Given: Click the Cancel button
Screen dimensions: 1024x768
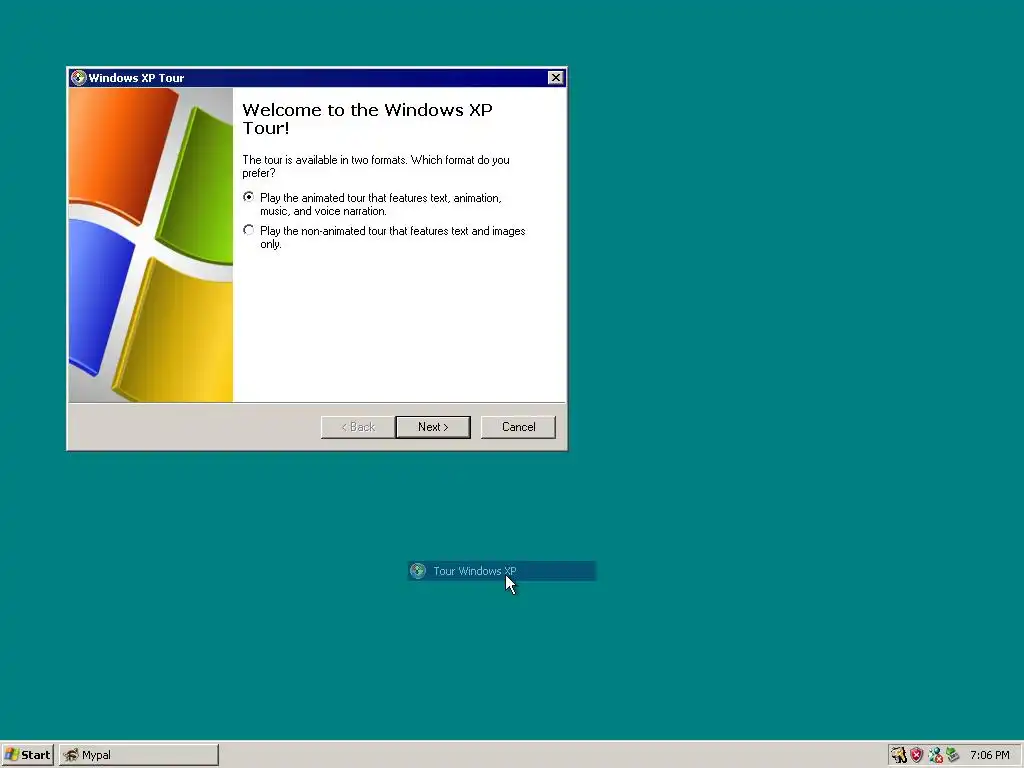Looking at the screenshot, I should tap(519, 427).
